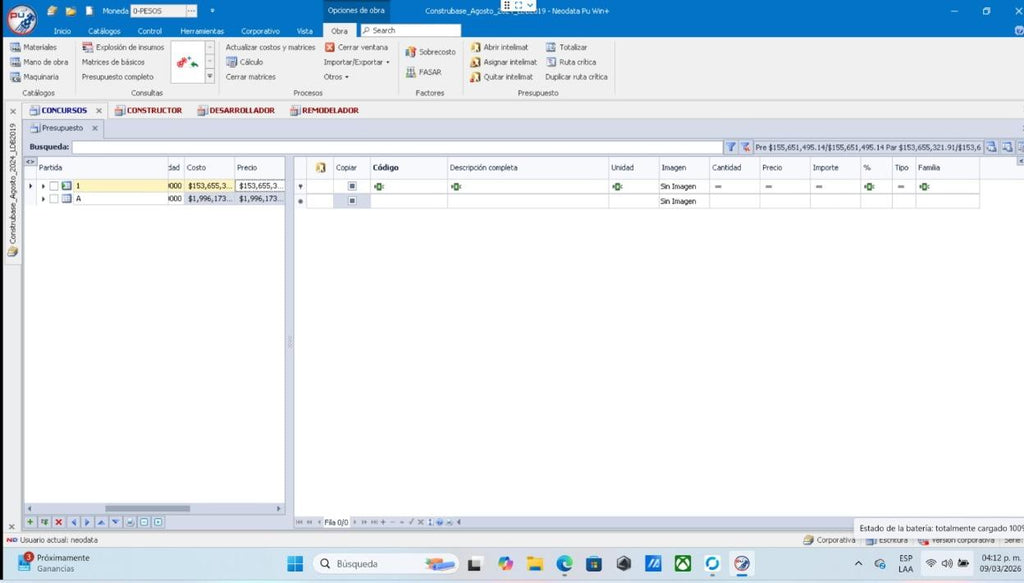Open the Materiales catalog
The width and height of the screenshot is (1024, 583).
[33, 47]
